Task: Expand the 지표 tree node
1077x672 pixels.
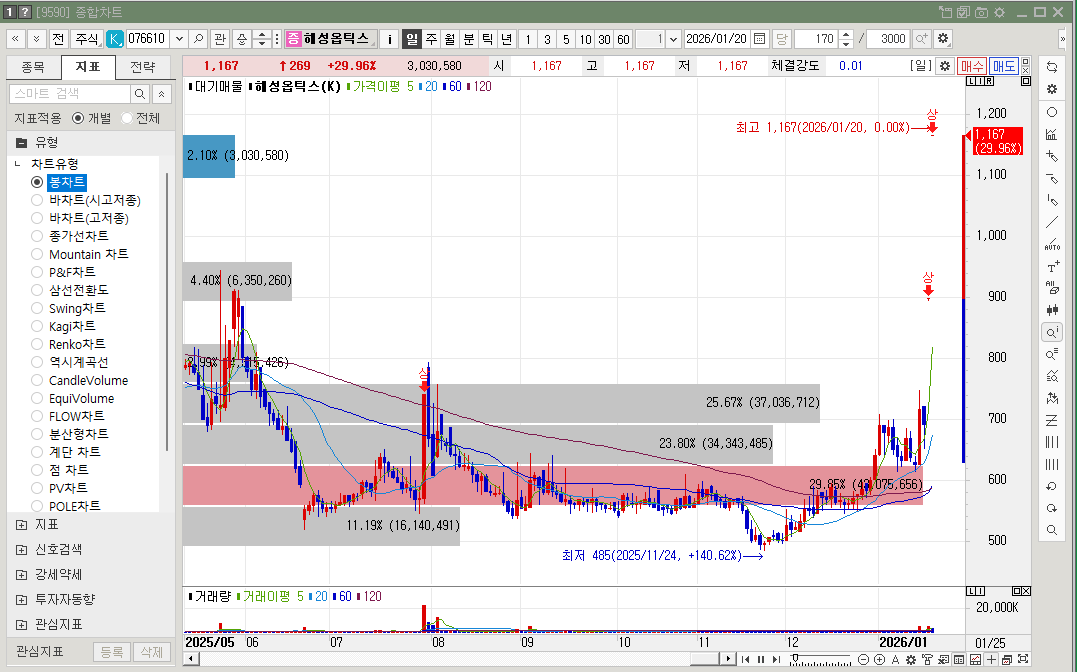Action: [21, 525]
